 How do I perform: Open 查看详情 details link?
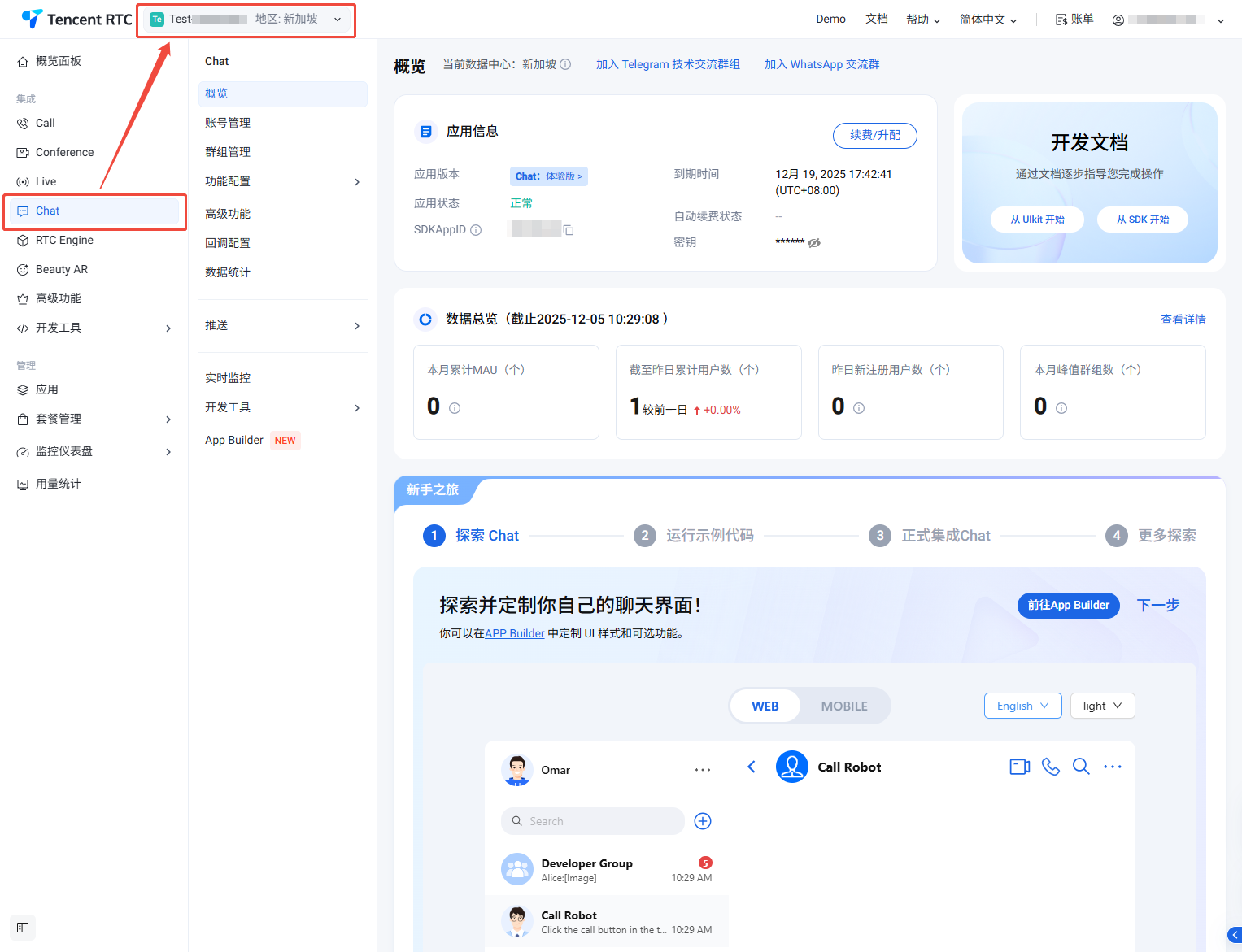[1183, 320]
